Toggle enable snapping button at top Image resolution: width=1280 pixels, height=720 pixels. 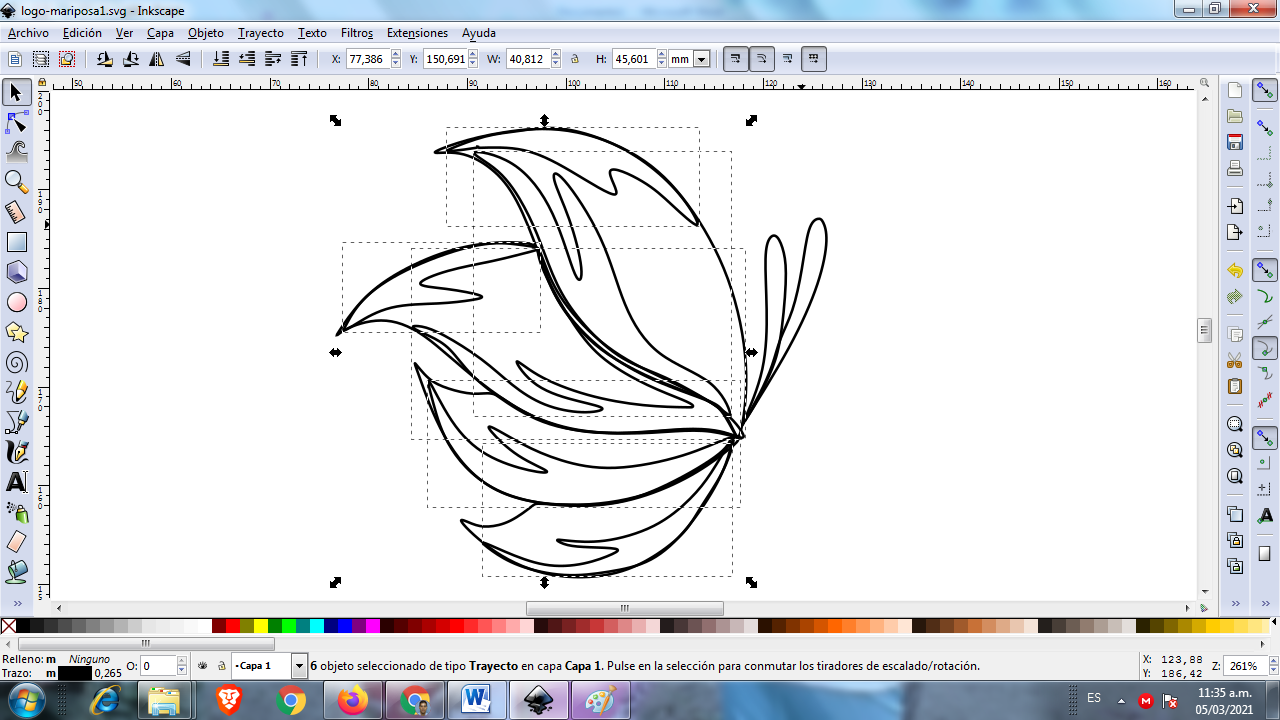[1265, 91]
